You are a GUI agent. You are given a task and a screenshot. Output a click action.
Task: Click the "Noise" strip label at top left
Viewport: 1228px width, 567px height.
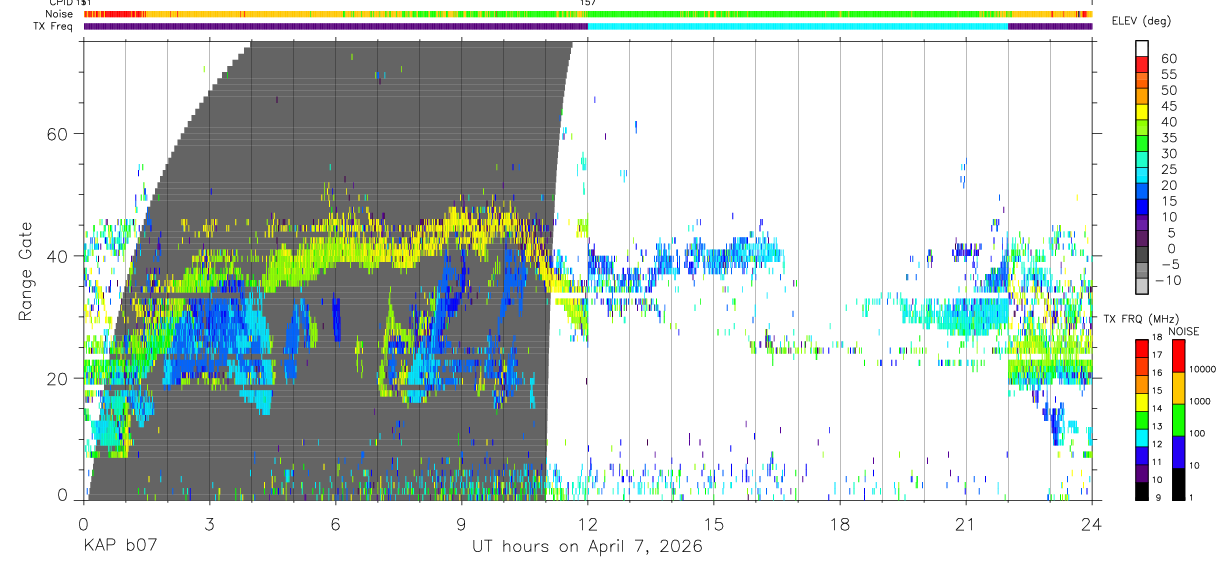60,14
